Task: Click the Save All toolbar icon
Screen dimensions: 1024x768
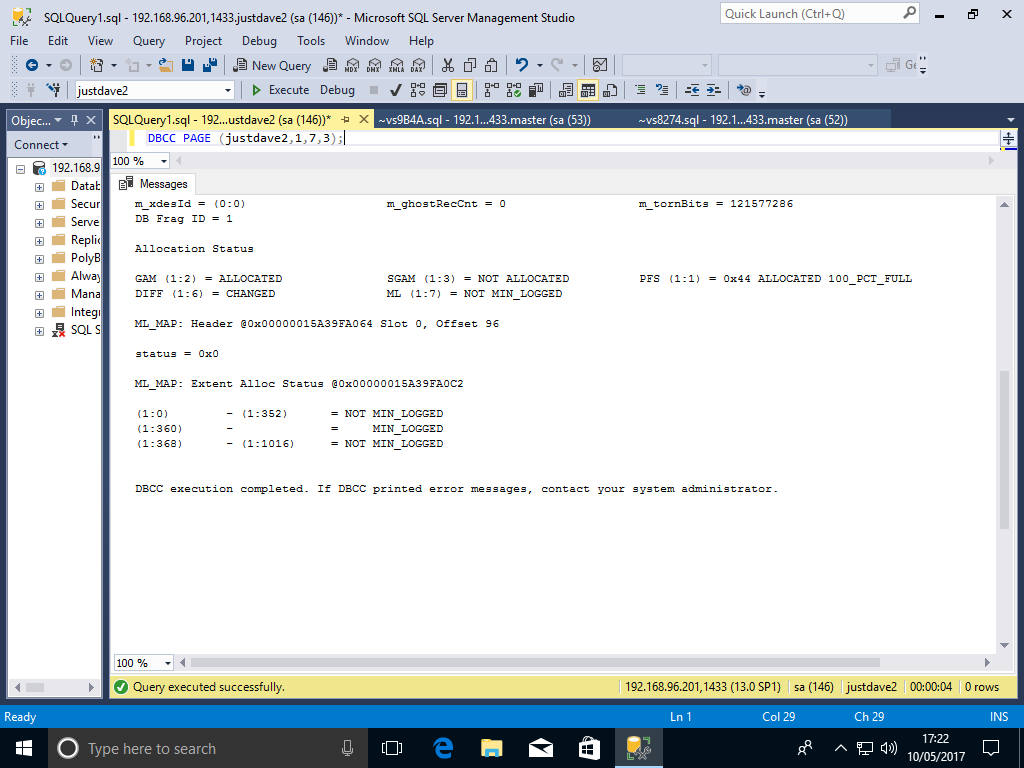Action: pos(209,65)
